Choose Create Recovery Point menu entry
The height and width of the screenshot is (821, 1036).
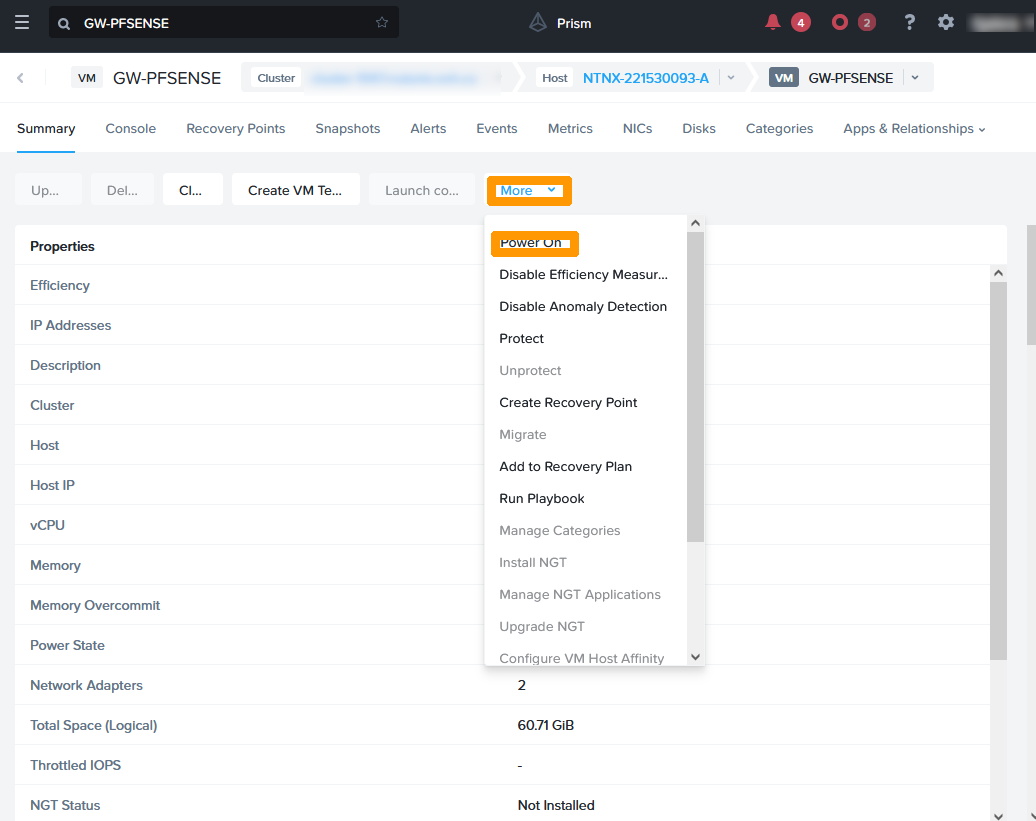point(568,403)
